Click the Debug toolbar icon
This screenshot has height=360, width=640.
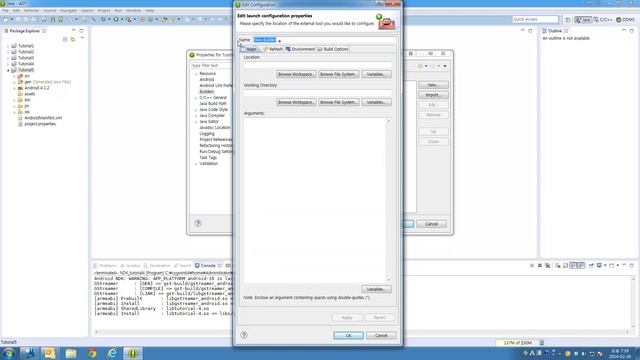tap(103, 20)
